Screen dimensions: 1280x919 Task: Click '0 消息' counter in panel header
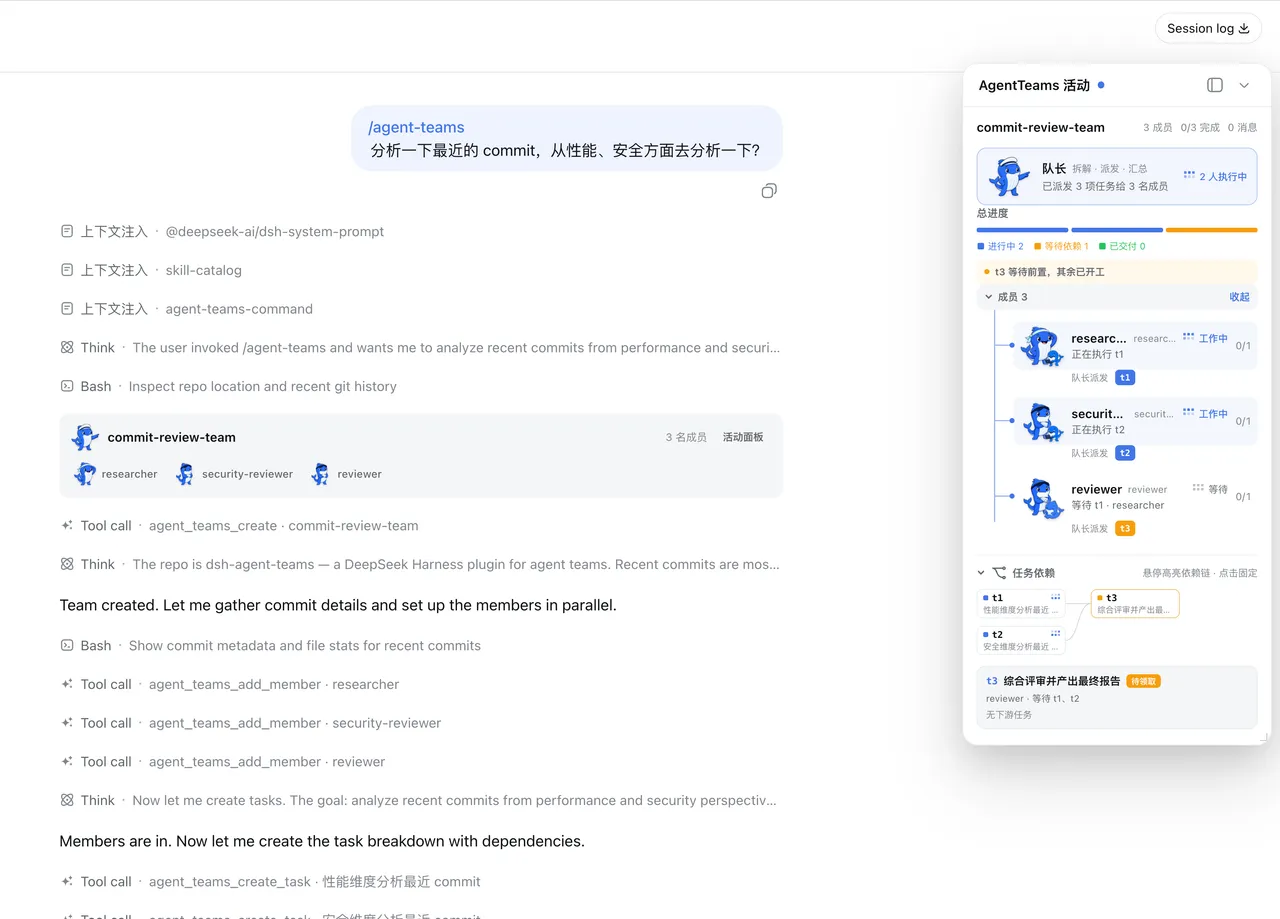pos(1242,127)
